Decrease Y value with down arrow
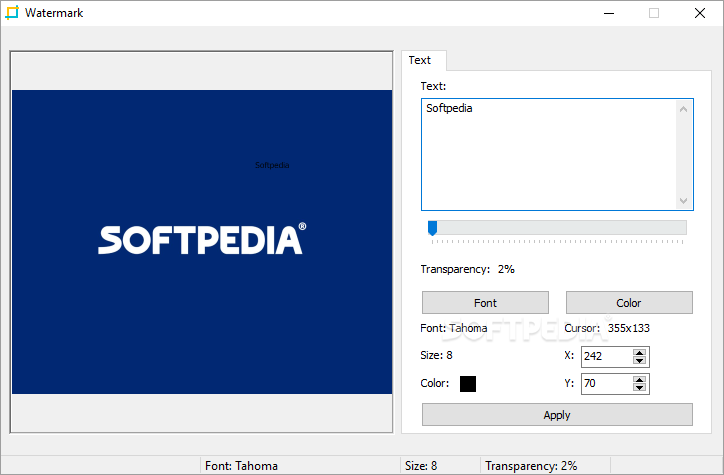Image resolution: width=724 pixels, height=475 pixels. [x=639, y=388]
